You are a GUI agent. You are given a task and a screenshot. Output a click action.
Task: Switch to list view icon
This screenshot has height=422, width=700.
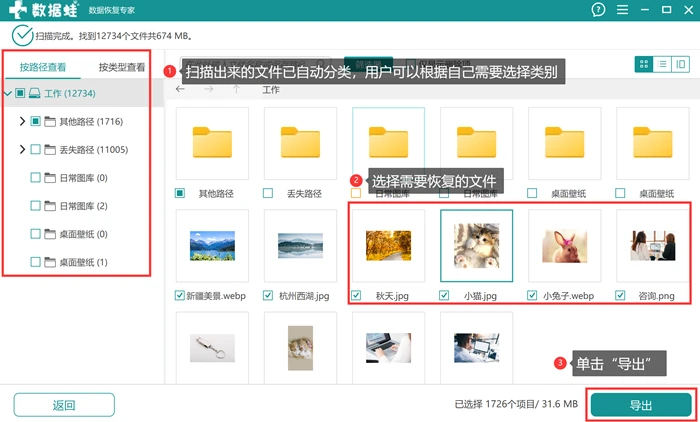(662, 64)
